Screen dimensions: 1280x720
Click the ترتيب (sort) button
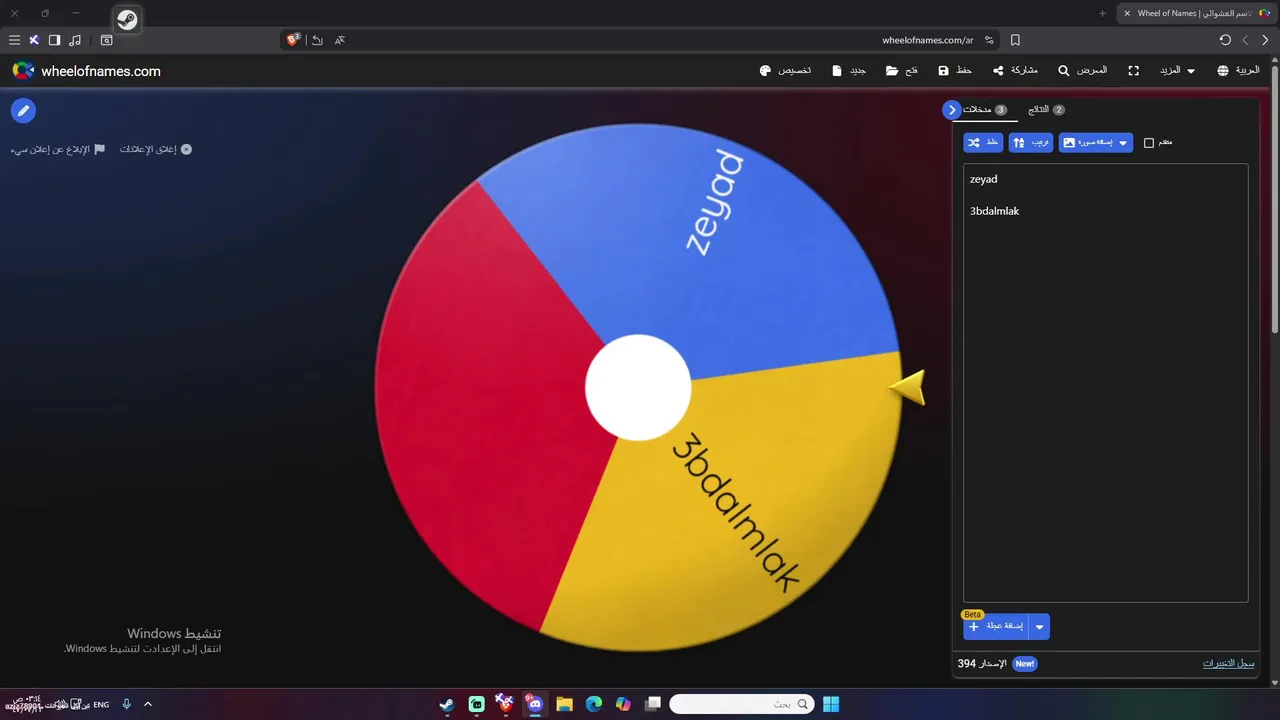1031,143
